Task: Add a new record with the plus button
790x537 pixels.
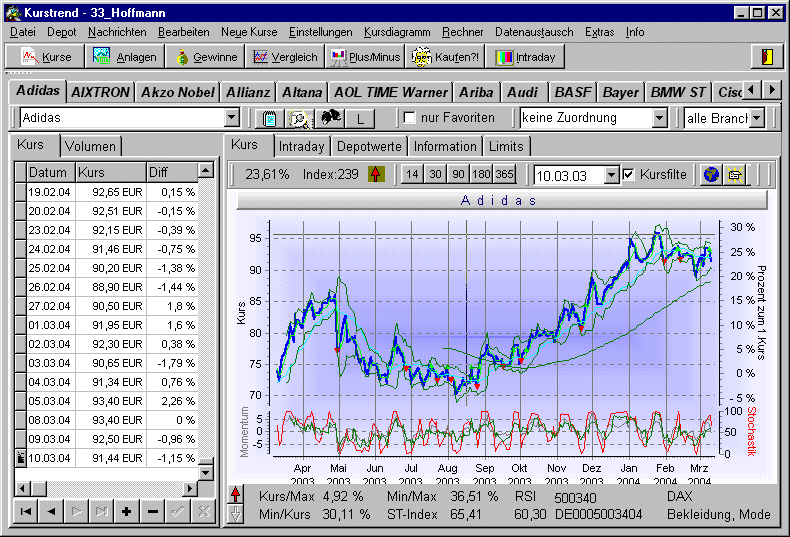Action: [127, 512]
